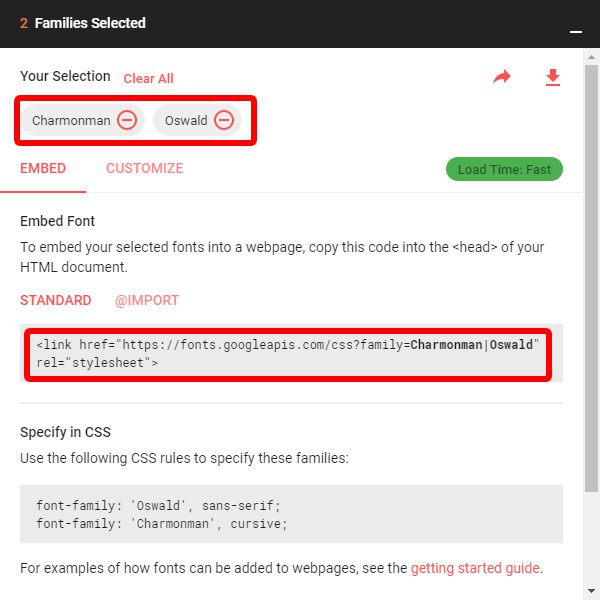Image resolution: width=600 pixels, height=600 pixels.
Task: Open the CUSTOMIZE tab
Action: point(145,169)
